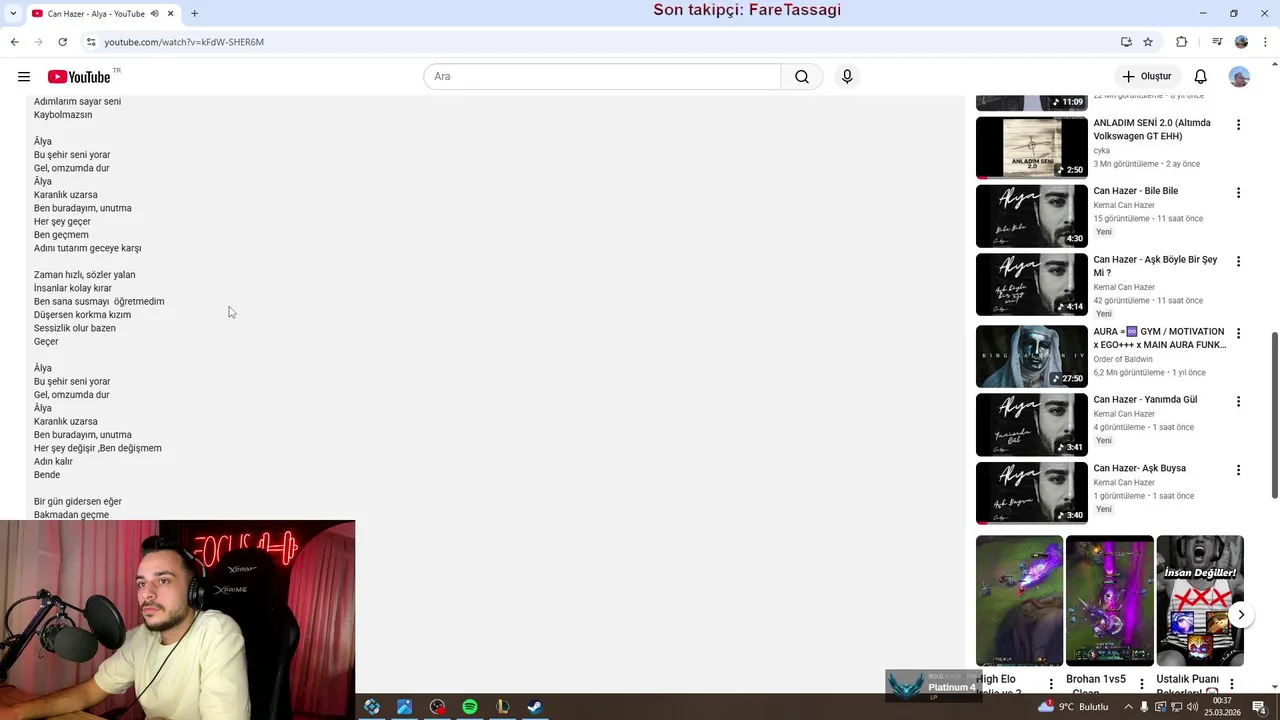
Task: Open Steam from the taskbar
Action: pyautogui.click(x=535, y=707)
